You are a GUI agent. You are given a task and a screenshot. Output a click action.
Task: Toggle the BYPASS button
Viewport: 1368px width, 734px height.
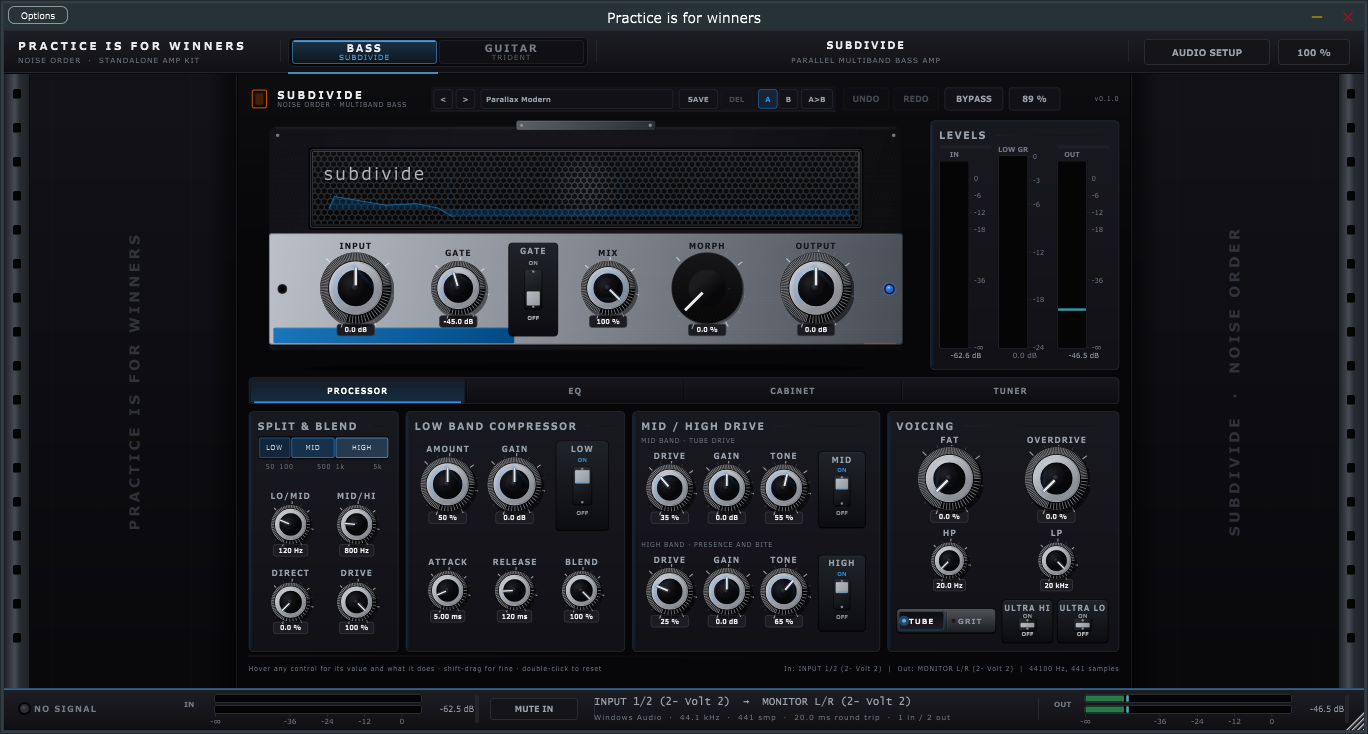click(x=974, y=99)
